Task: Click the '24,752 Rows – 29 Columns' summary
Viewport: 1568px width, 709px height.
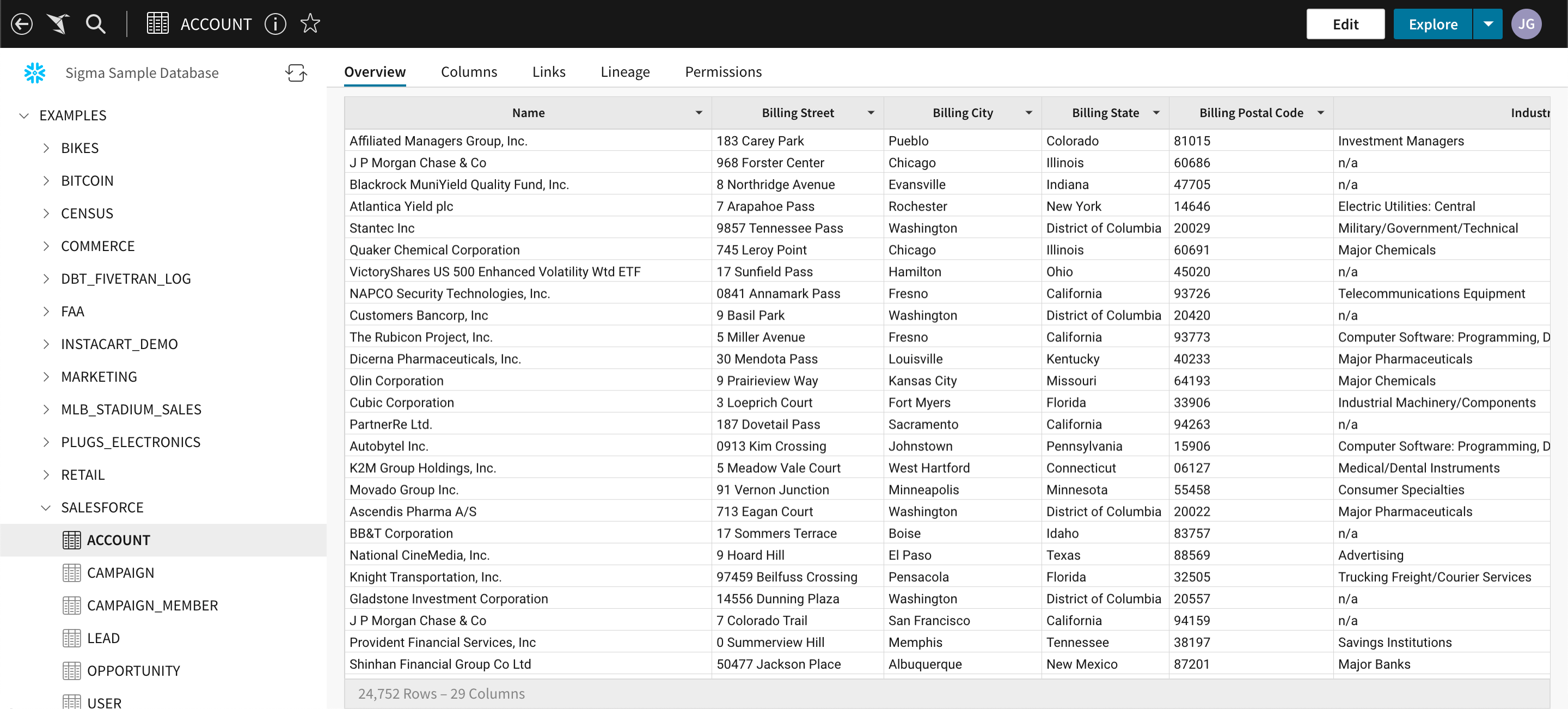Action: [442, 694]
